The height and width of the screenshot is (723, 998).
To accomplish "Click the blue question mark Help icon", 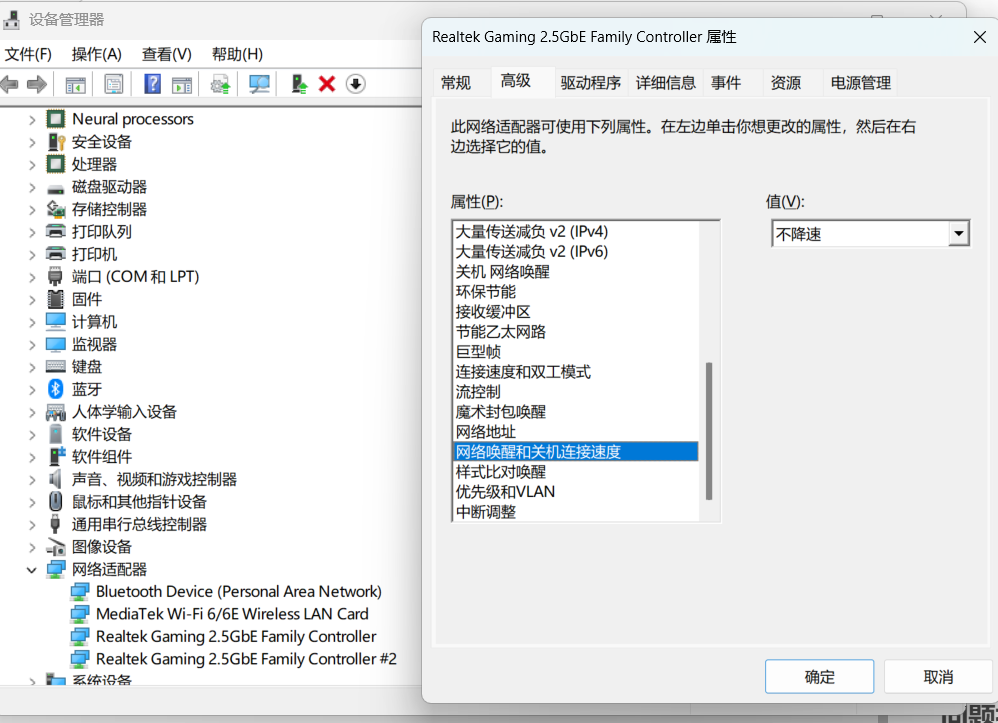I will click(x=152, y=84).
